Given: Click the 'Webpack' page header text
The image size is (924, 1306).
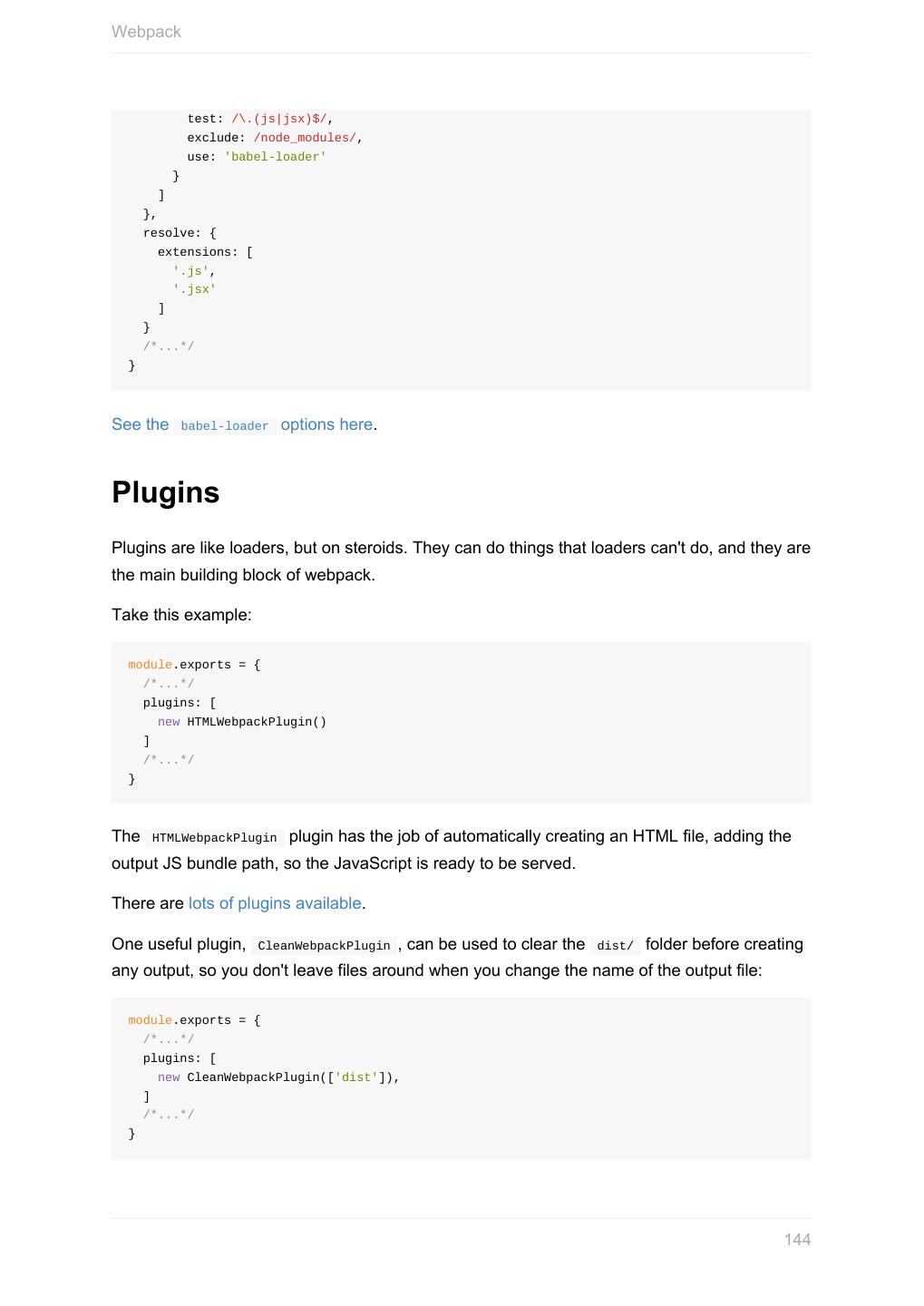Looking at the screenshot, I should (146, 32).
